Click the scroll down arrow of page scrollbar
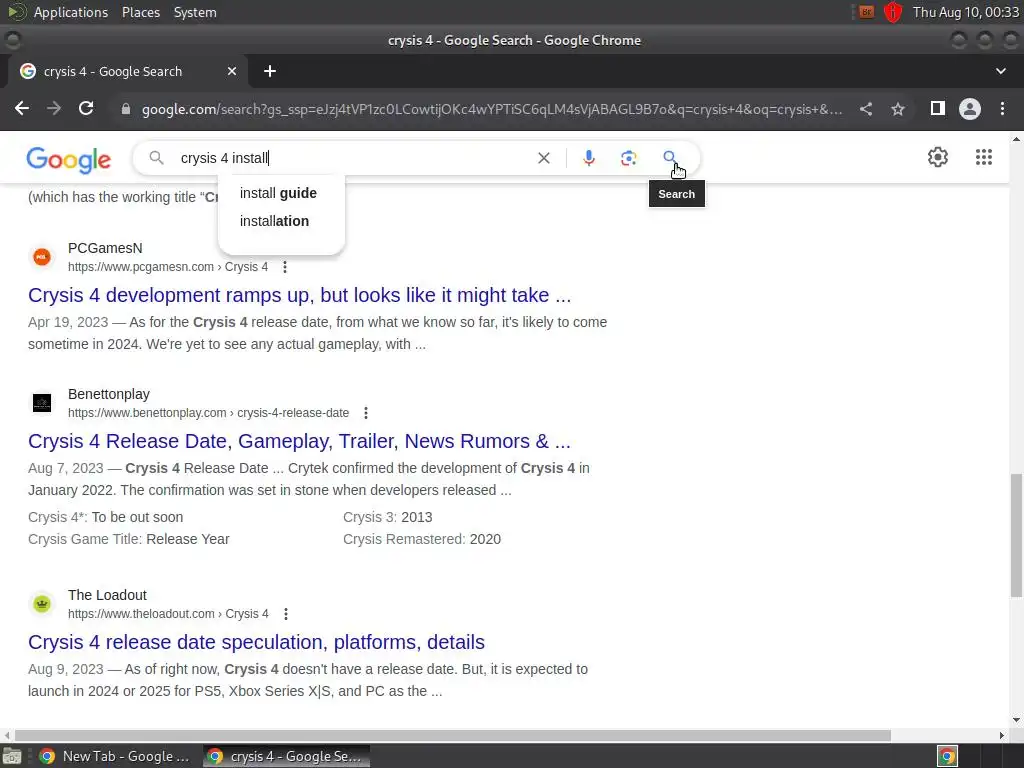The width and height of the screenshot is (1024, 768). 1016,720
